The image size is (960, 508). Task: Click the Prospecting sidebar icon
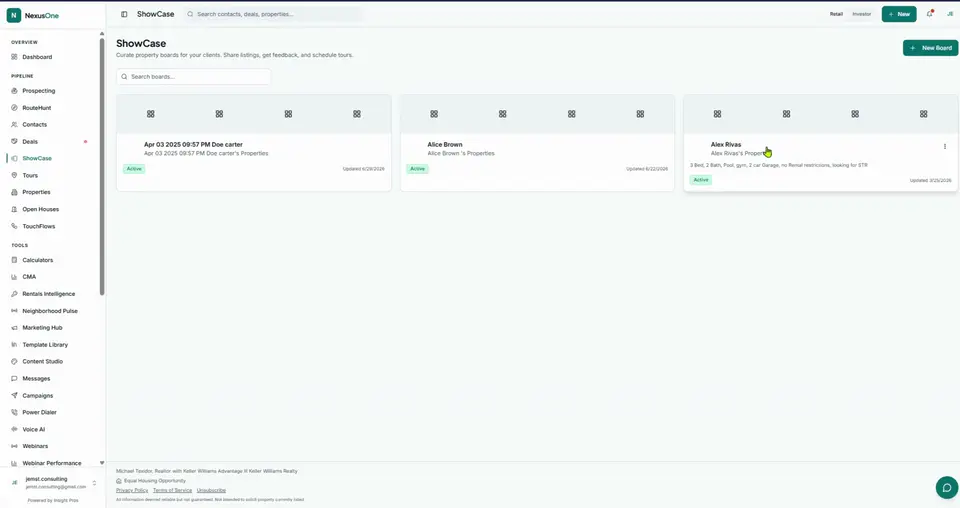(14, 91)
